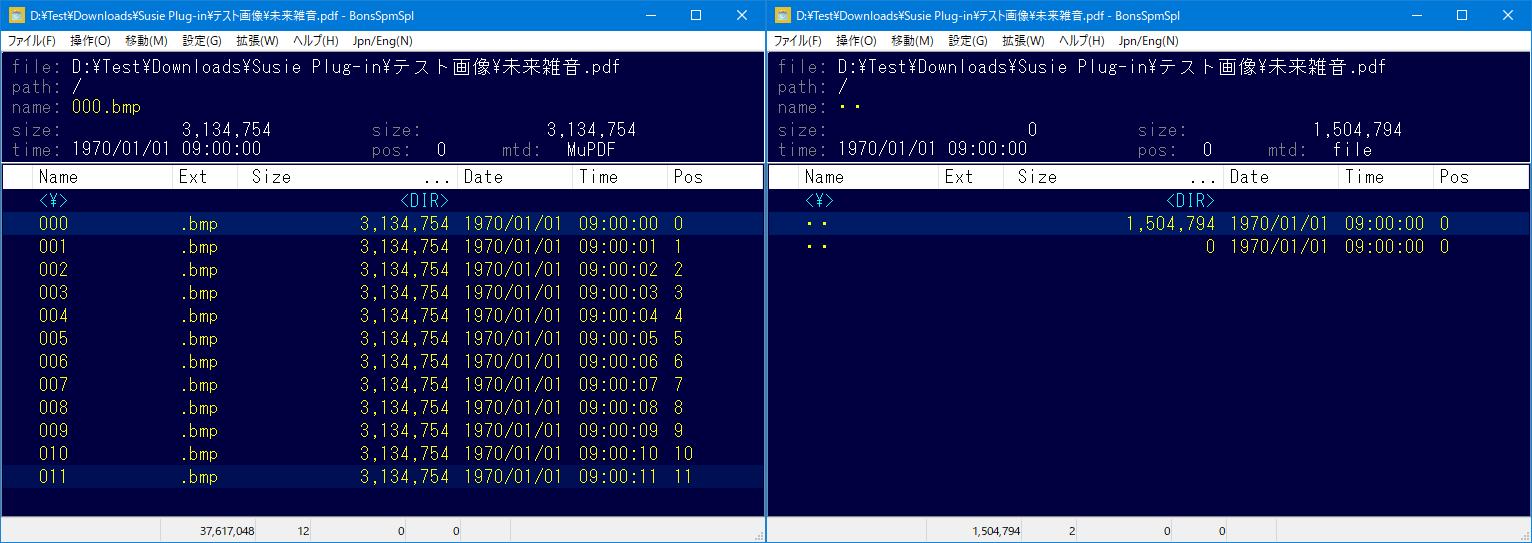Viewport: 1532px width, 543px height.
Task: Open <¥> DIR entry in right list
Action: coord(819,201)
